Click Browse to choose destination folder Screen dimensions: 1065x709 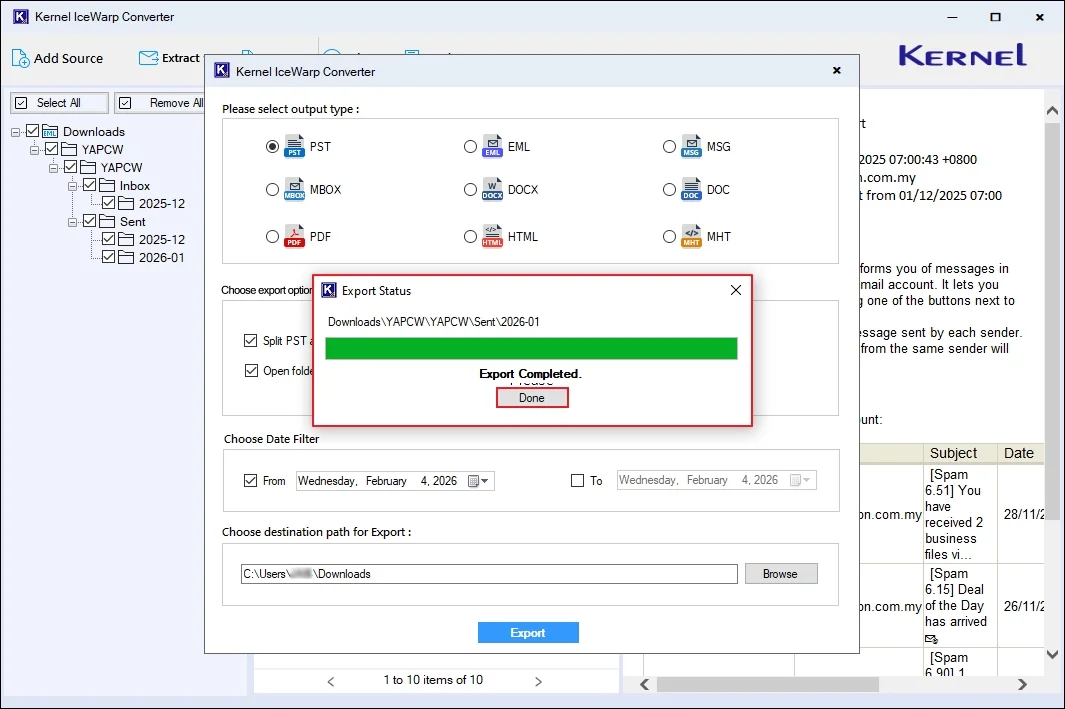click(x=781, y=573)
